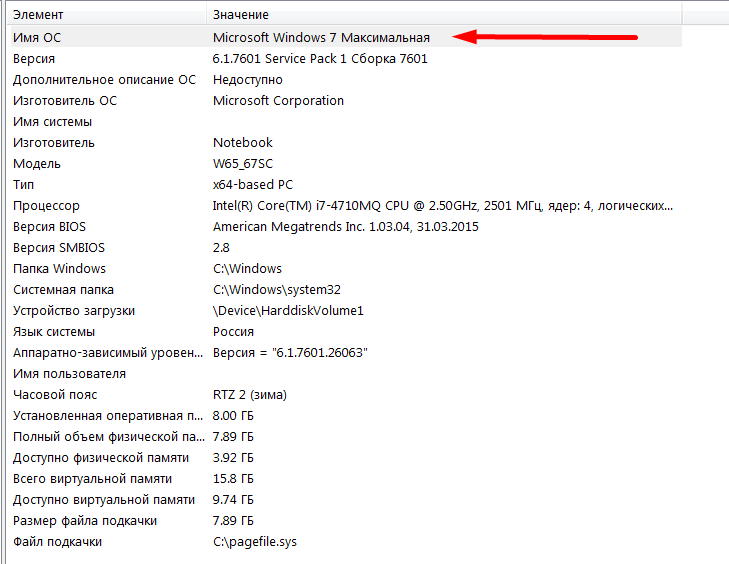Viewport: 729px width, 564px height.
Task: Select the "Версия SMBIOS" row
Action: pos(59,247)
